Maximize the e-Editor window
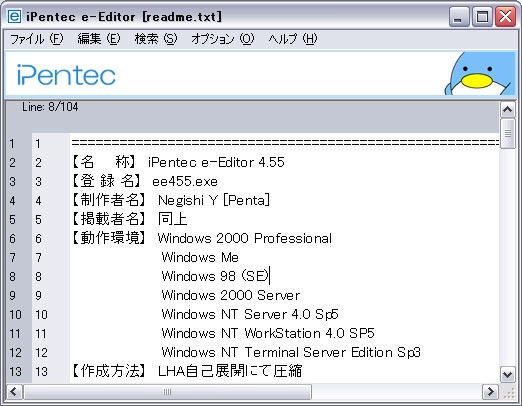 pos(482,16)
